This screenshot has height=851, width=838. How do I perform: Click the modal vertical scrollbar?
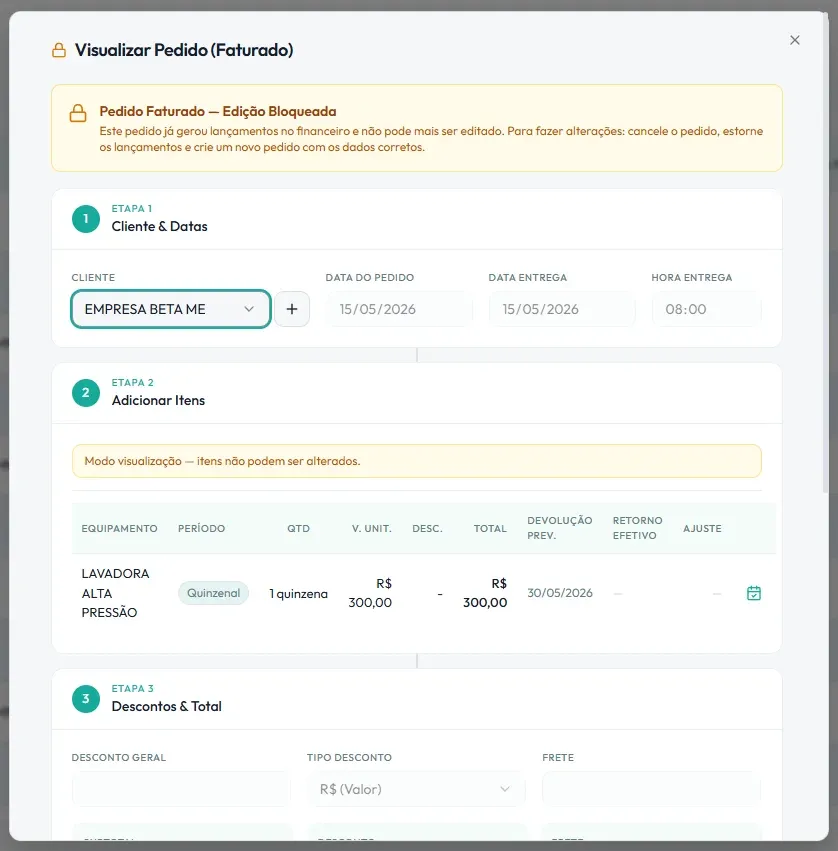tap(826, 255)
